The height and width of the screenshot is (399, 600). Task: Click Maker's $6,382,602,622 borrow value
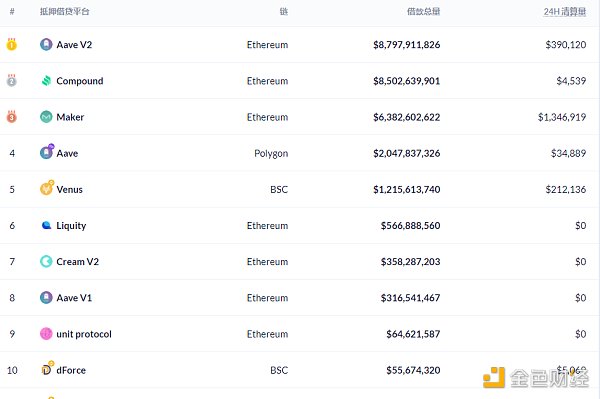click(407, 117)
